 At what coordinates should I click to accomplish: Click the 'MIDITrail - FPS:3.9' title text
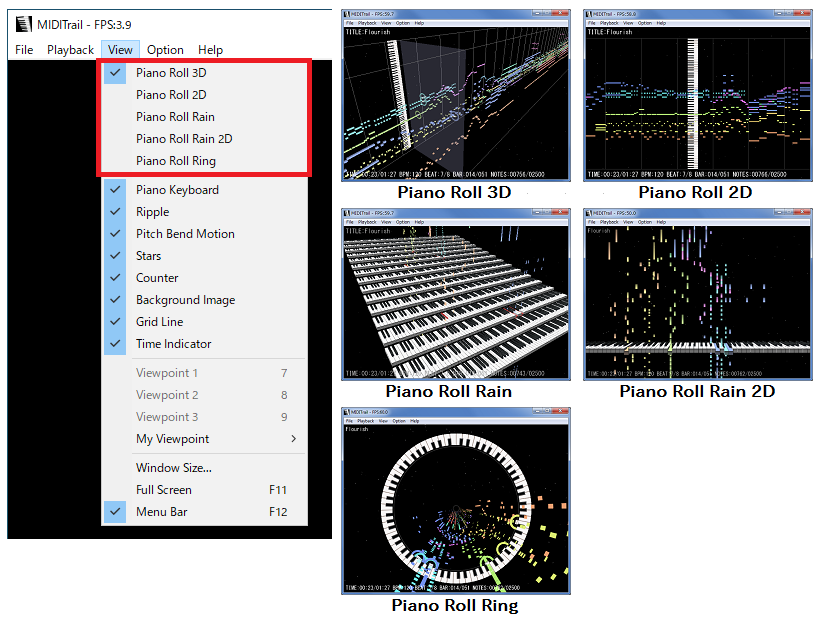pyautogui.click(x=84, y=25)
